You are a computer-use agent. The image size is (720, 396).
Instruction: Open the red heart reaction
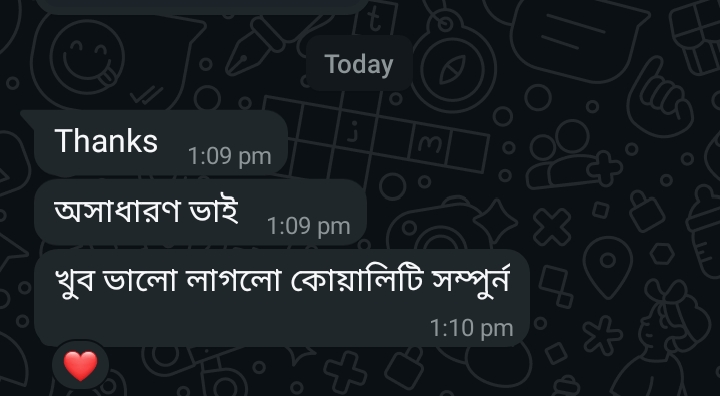[x=80, y=365]
